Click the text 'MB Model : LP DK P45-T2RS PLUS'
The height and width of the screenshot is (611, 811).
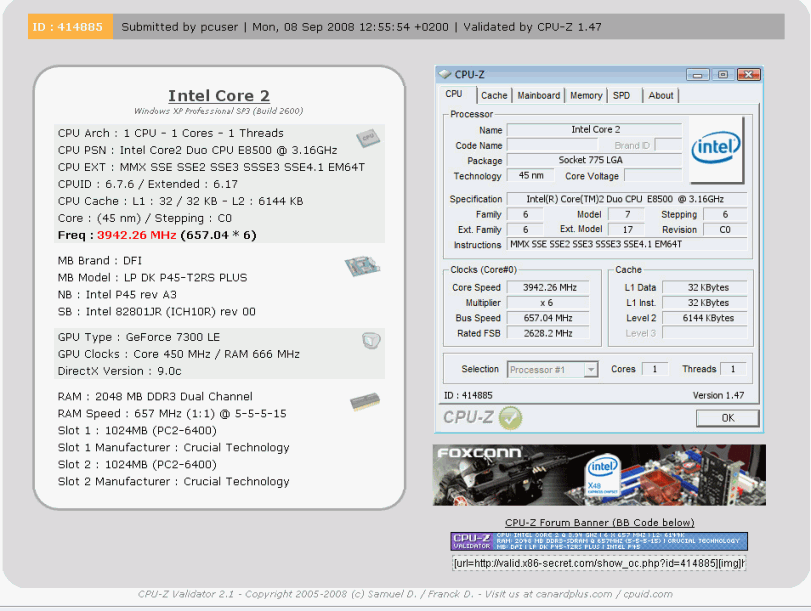[152, 278]
